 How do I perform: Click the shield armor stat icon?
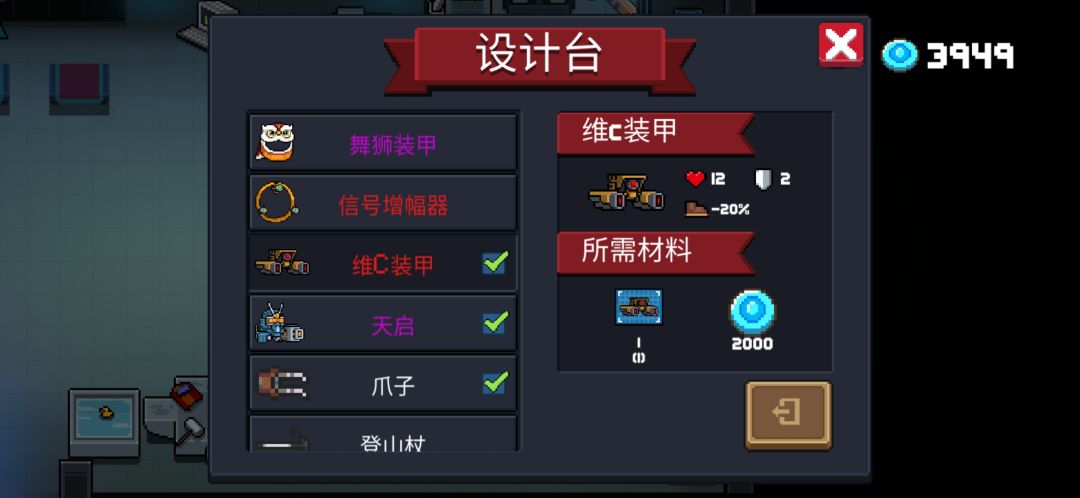coord(762,179)
